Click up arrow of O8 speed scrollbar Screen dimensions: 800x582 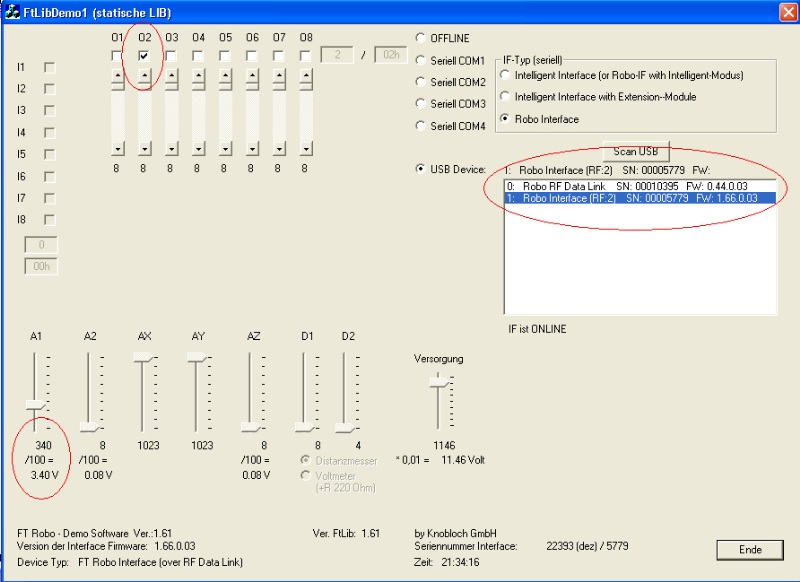(x=306, y=76)
